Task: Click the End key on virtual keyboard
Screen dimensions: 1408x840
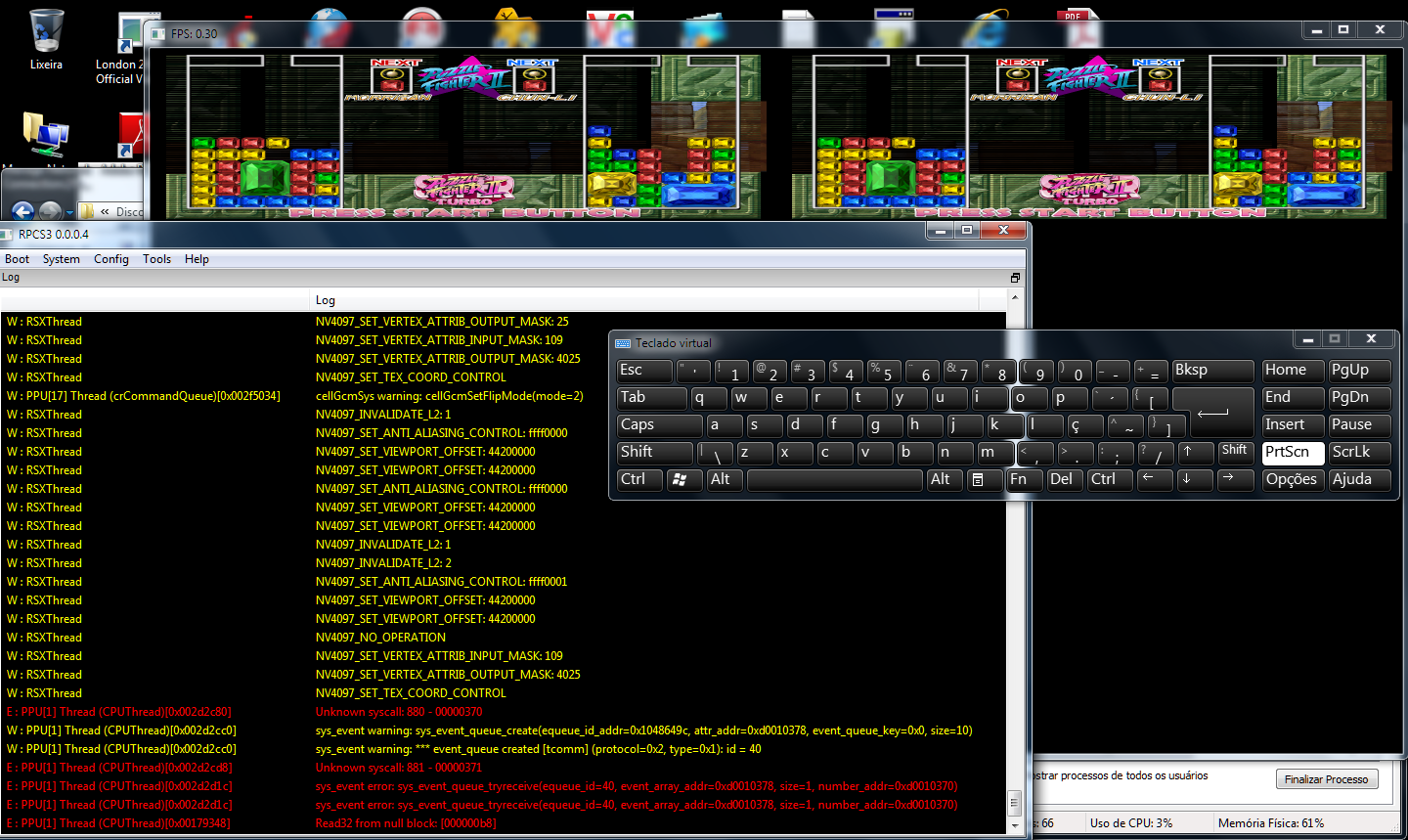Action: coord(1293,398)
